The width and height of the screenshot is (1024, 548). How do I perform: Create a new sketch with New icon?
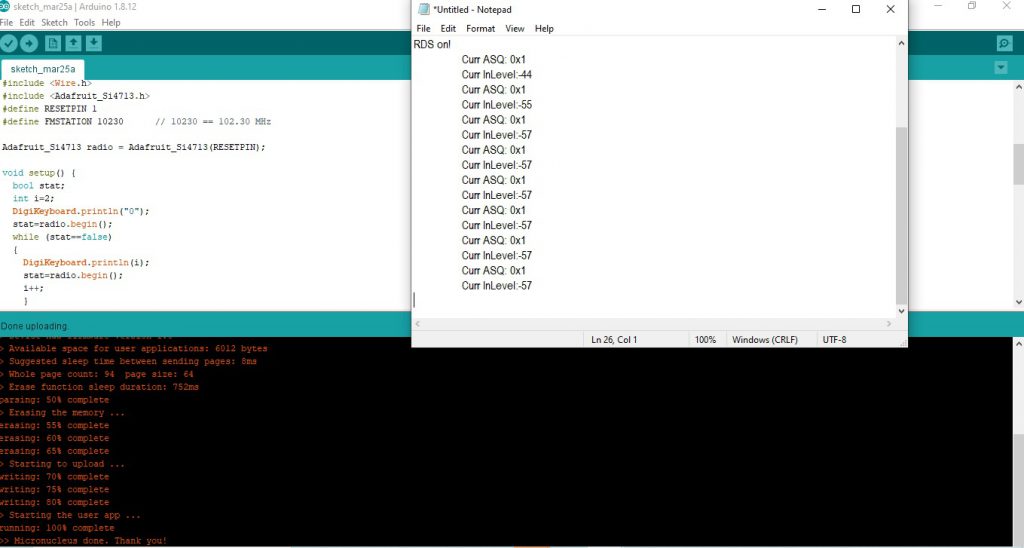53,43
